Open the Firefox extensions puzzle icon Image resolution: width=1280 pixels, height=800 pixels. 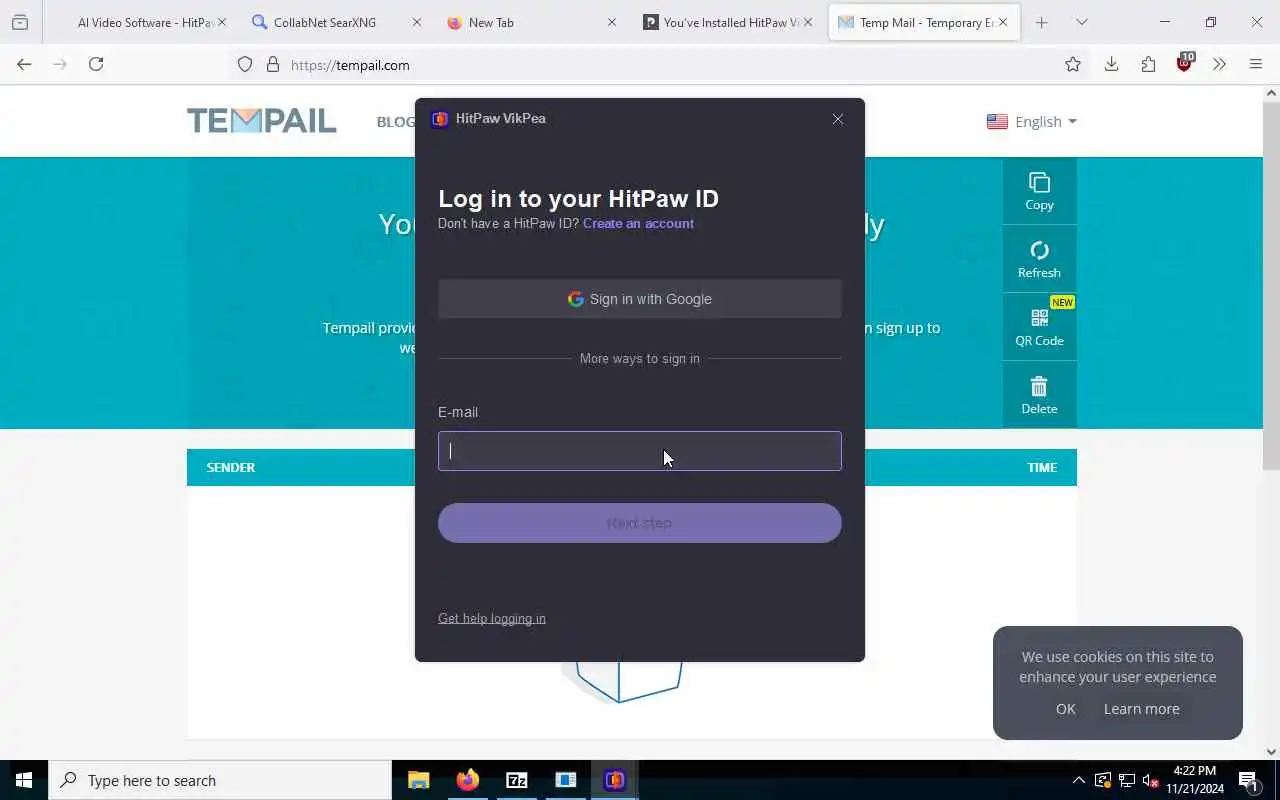click(x=1148, y=64)
